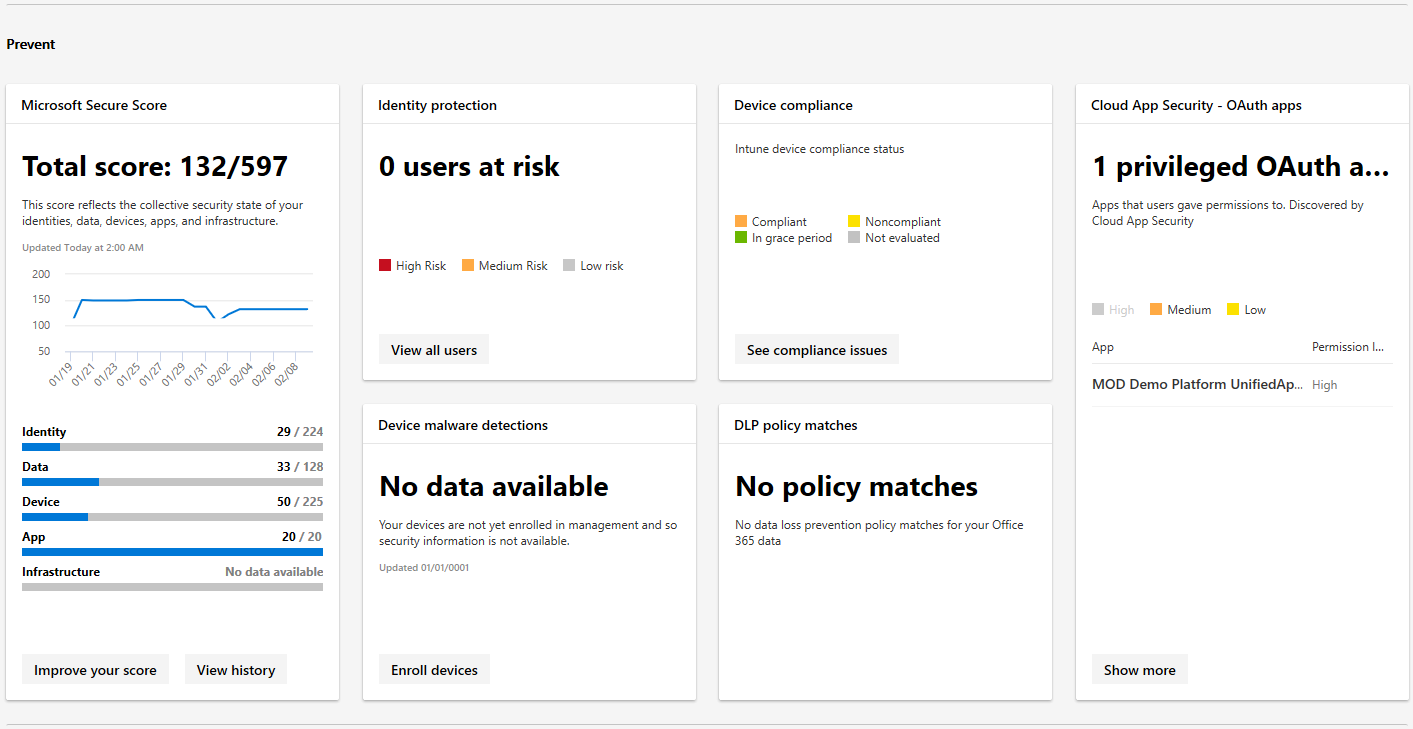Click the 1 privileged OAuth a... heading
Screen dimensions: 1413x729
click(x=1241, y=166)
